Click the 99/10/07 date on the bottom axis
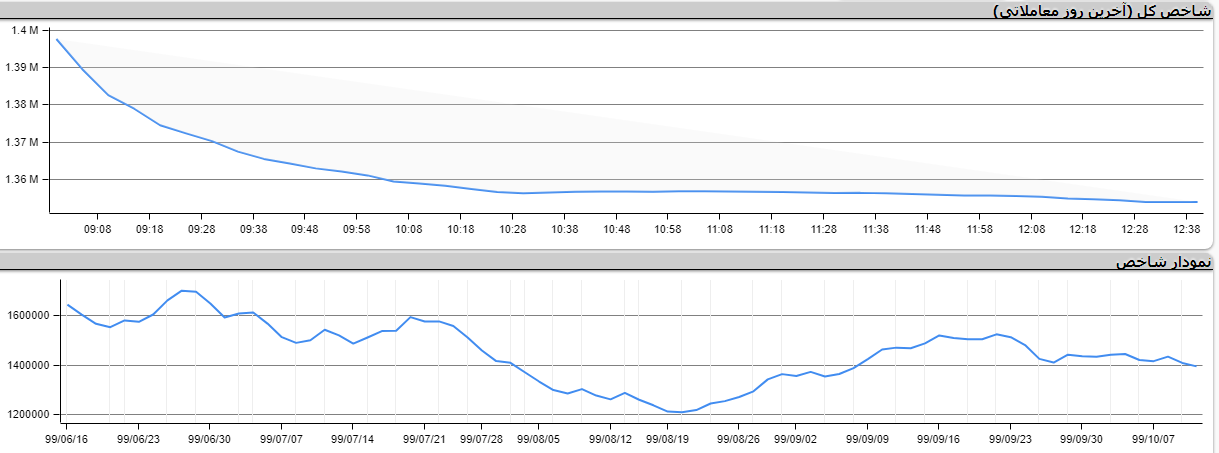The image size is (1219, 453). pyautogui.click(x=1153, y=438)
